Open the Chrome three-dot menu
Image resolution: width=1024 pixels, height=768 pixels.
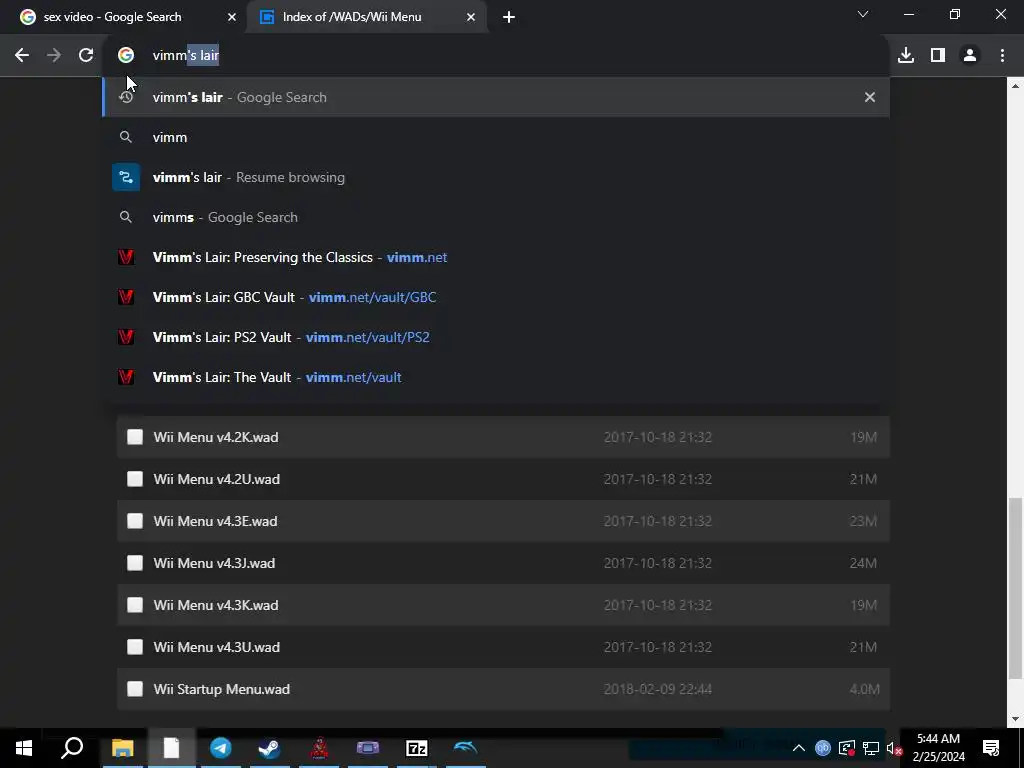(1002, 56)
